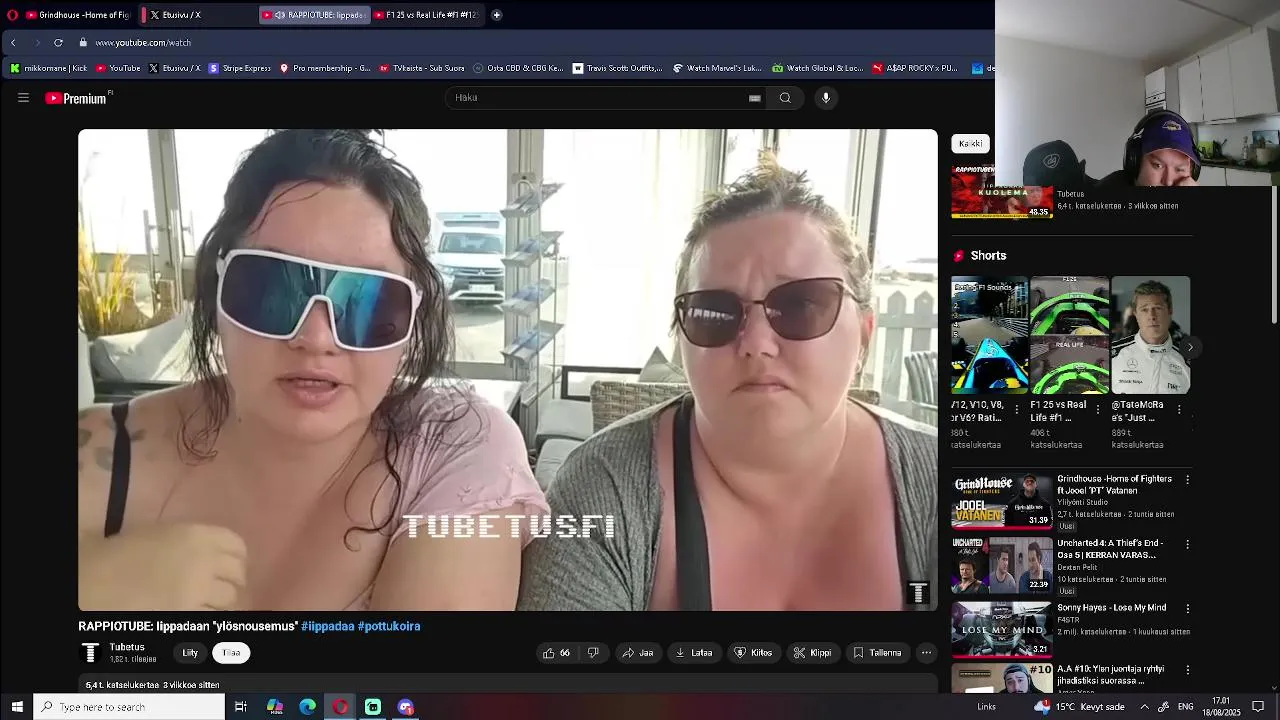Open the Stripe Express bookmark
Viewport: 1280px width, 720px height.
point(239,68)
